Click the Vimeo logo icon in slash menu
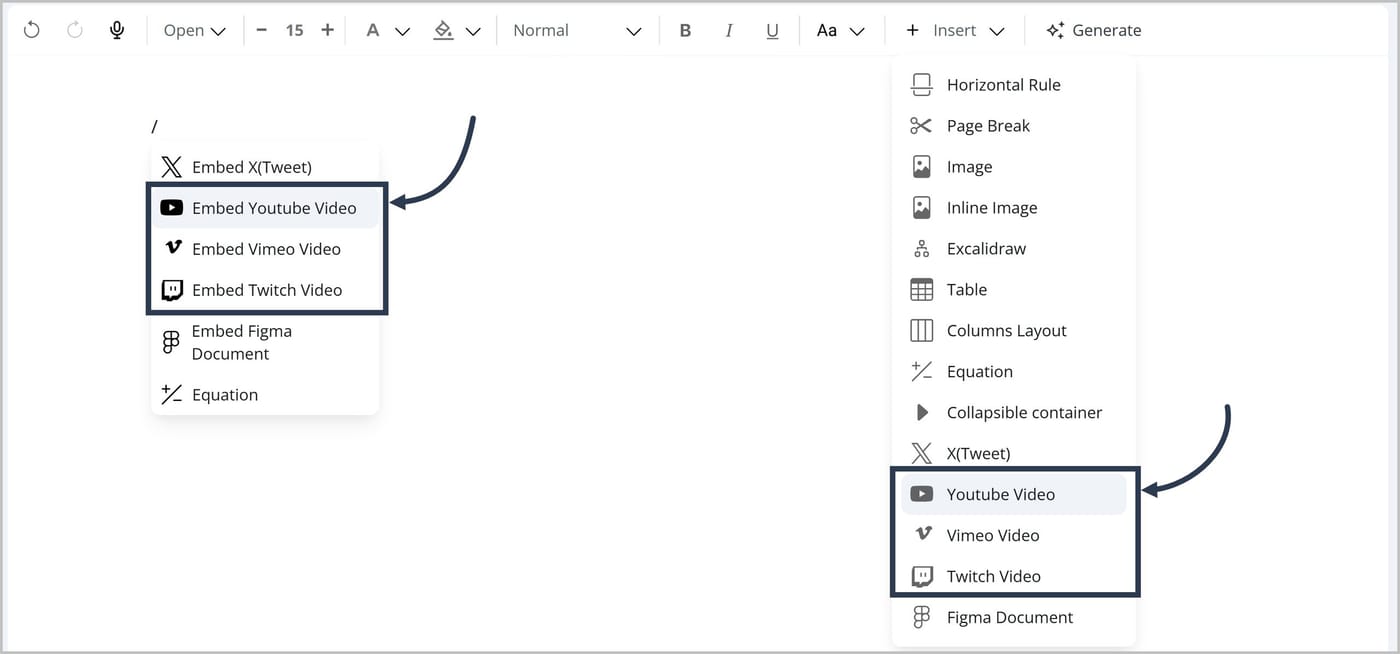The height and width of the screenshot is (654, 1400). (x=172, y=248)
